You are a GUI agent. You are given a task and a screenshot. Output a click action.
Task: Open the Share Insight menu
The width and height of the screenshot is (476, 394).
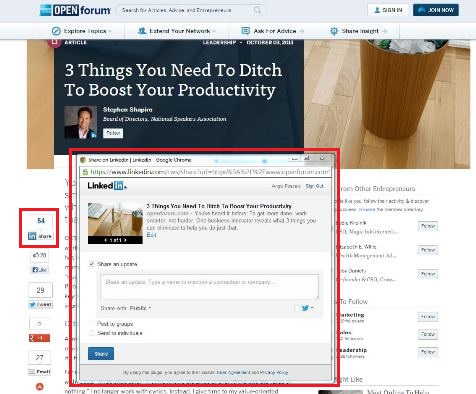tap(358, 31)
